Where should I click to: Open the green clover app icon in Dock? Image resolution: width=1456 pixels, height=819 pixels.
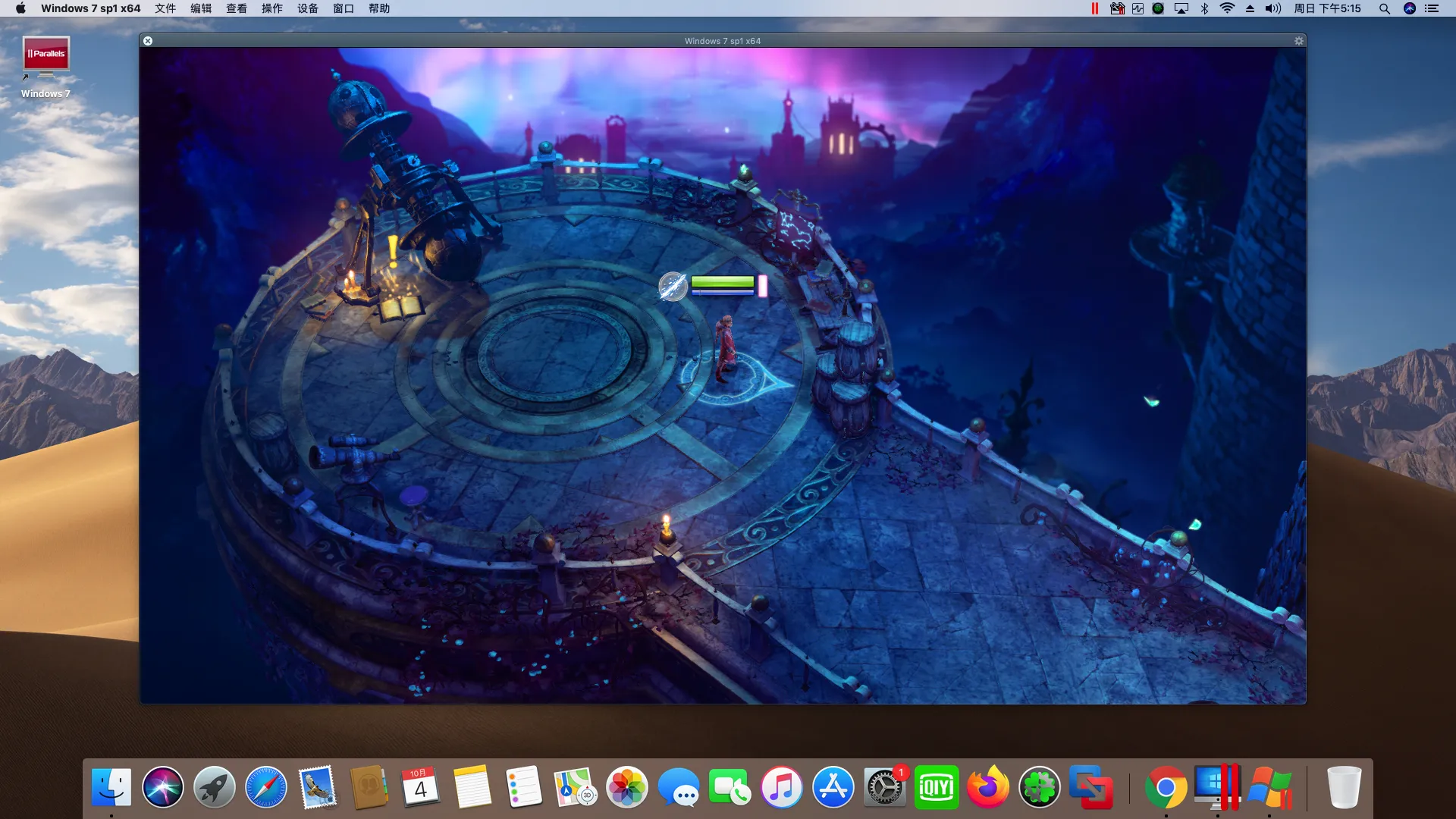[1040, 787]
